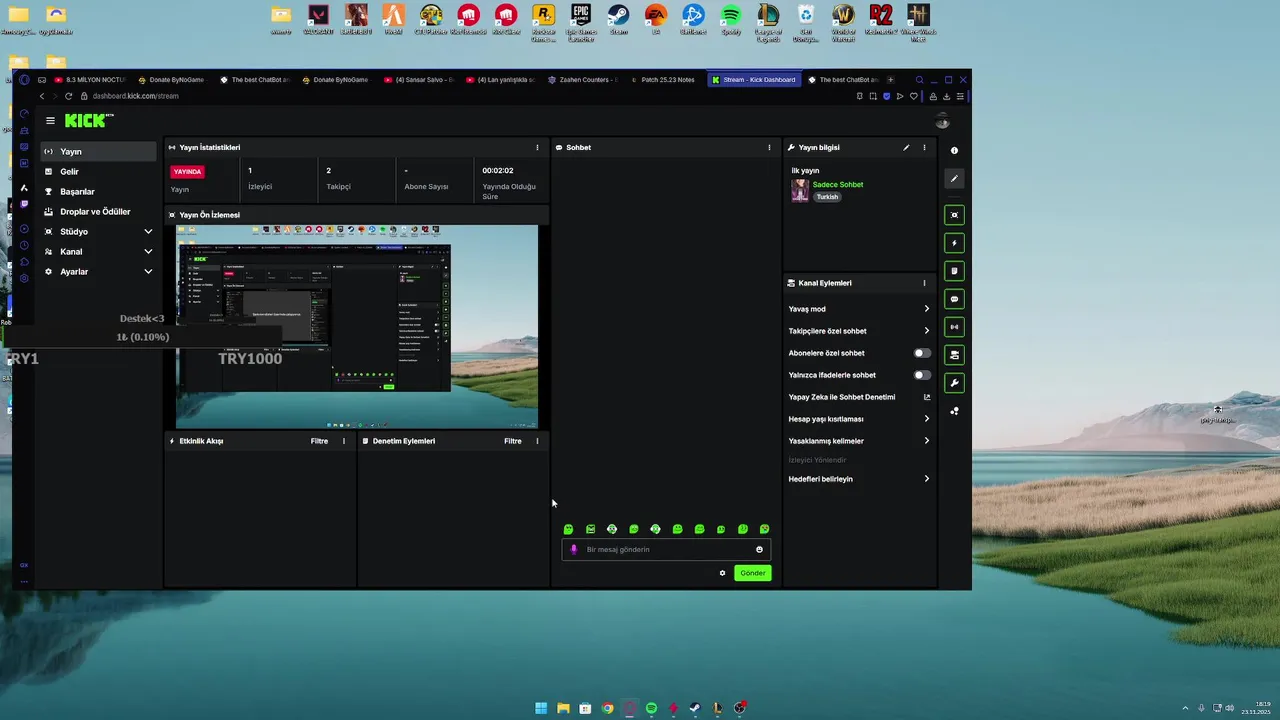The height and width of the screenshot is (720, 1280).
Task: Open Yasaklanmış kelimeler arrow
Action: click(x=926, y=441)
